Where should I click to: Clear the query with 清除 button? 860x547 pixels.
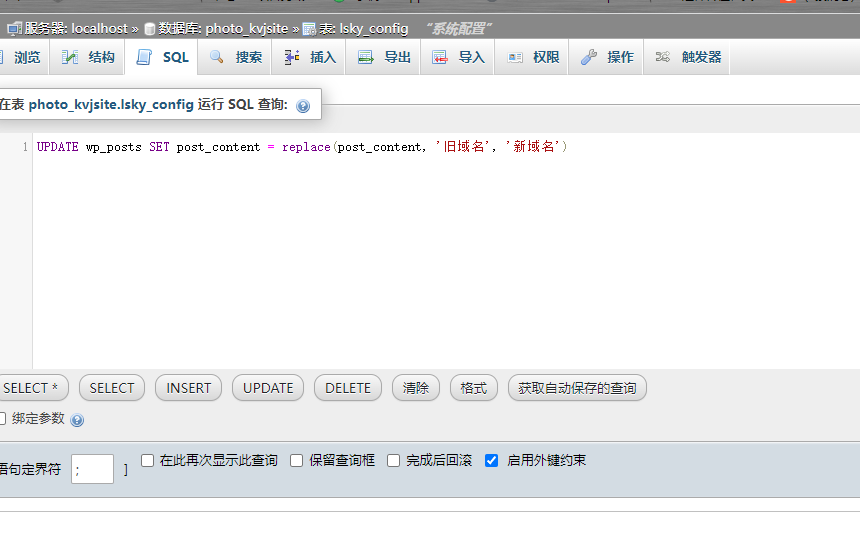416,388
